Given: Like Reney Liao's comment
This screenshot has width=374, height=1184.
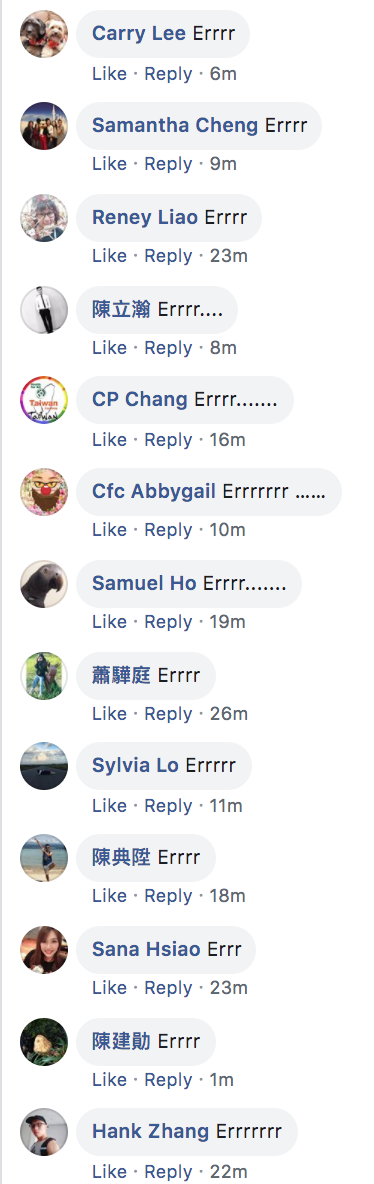Looking at the screenshot, I should [x=110, y=256].
